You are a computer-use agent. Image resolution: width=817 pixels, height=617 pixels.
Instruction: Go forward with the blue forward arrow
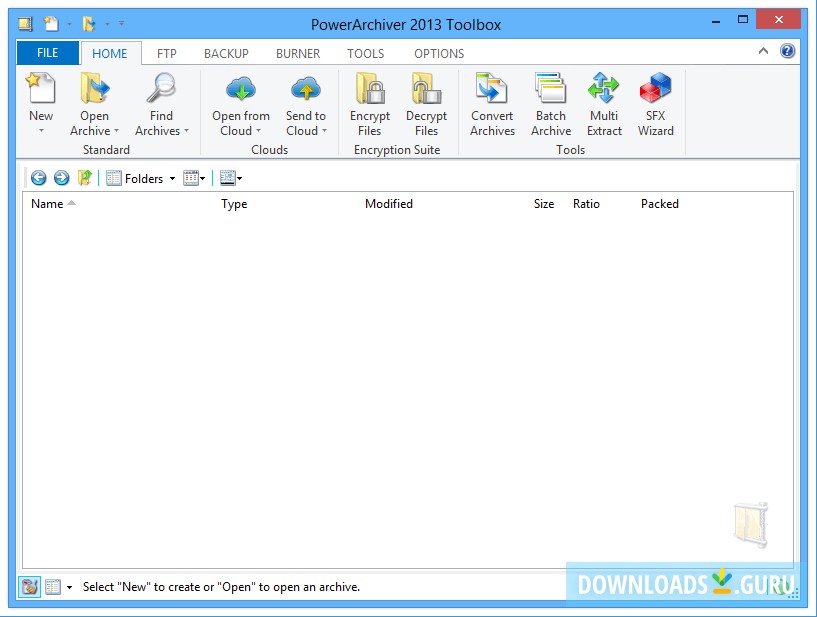[x=61, y=178]
